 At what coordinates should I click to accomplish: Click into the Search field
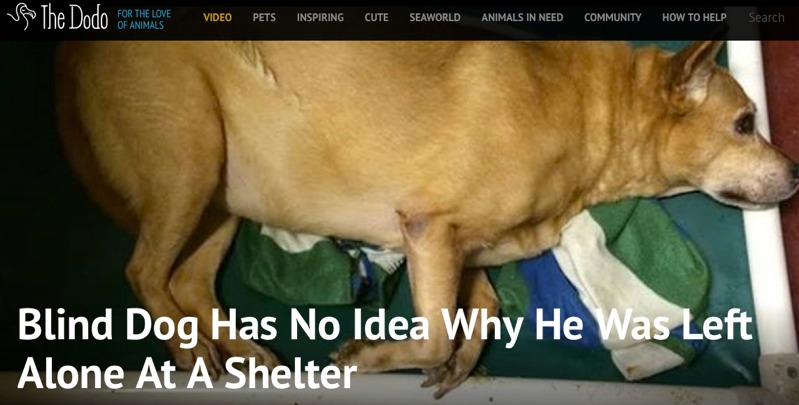point(766,17)
